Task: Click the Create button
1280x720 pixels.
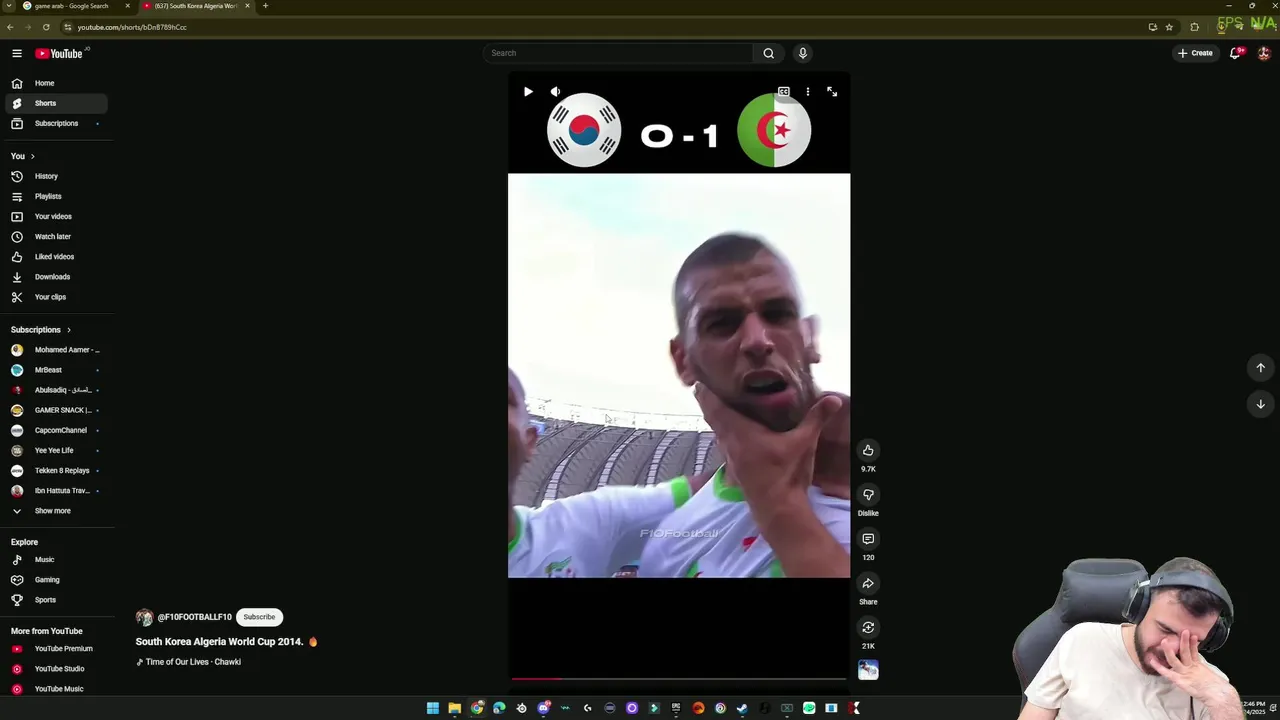Action: (1195, 53)
